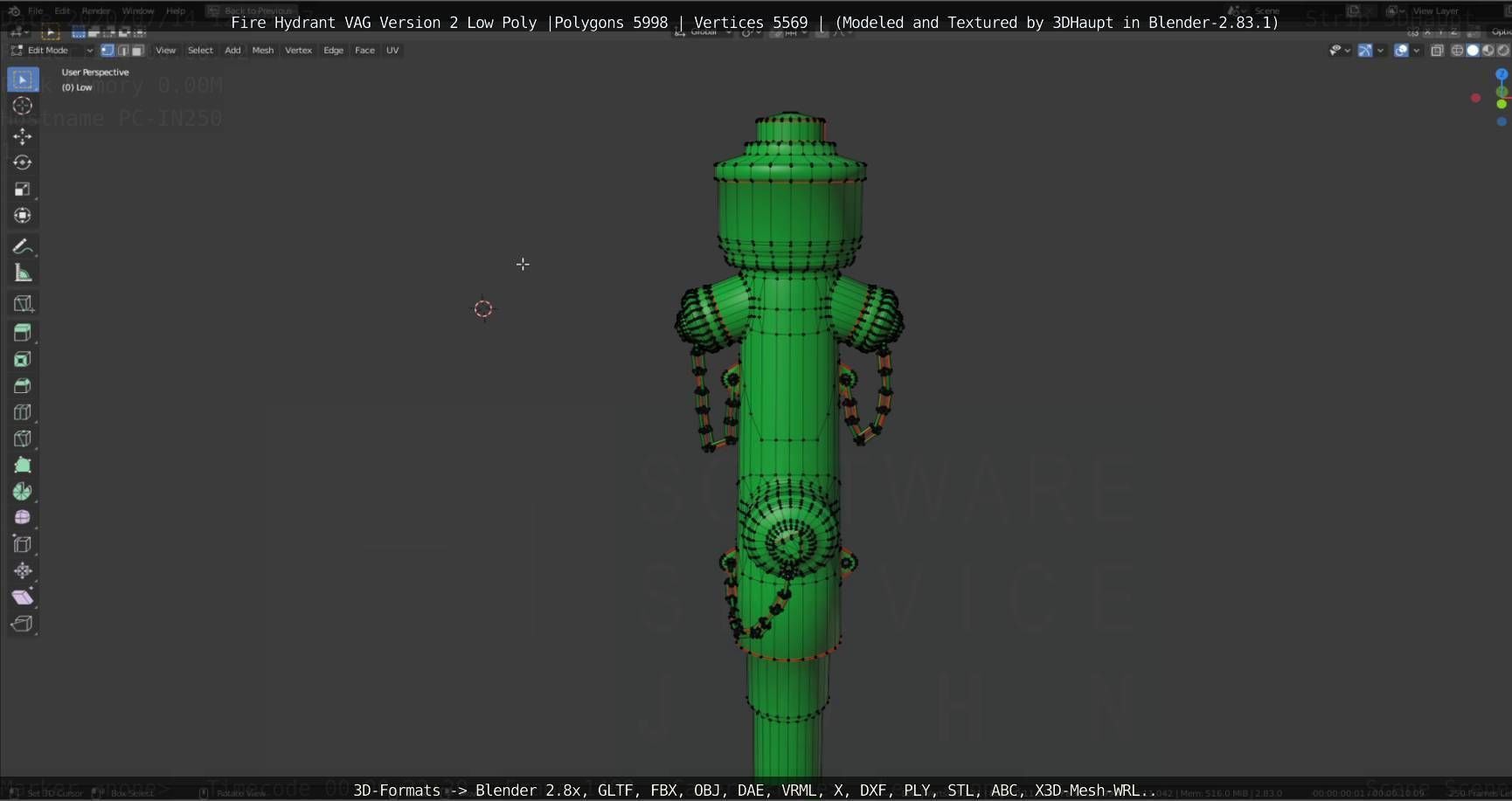Open the Help menu

point(176,11)
